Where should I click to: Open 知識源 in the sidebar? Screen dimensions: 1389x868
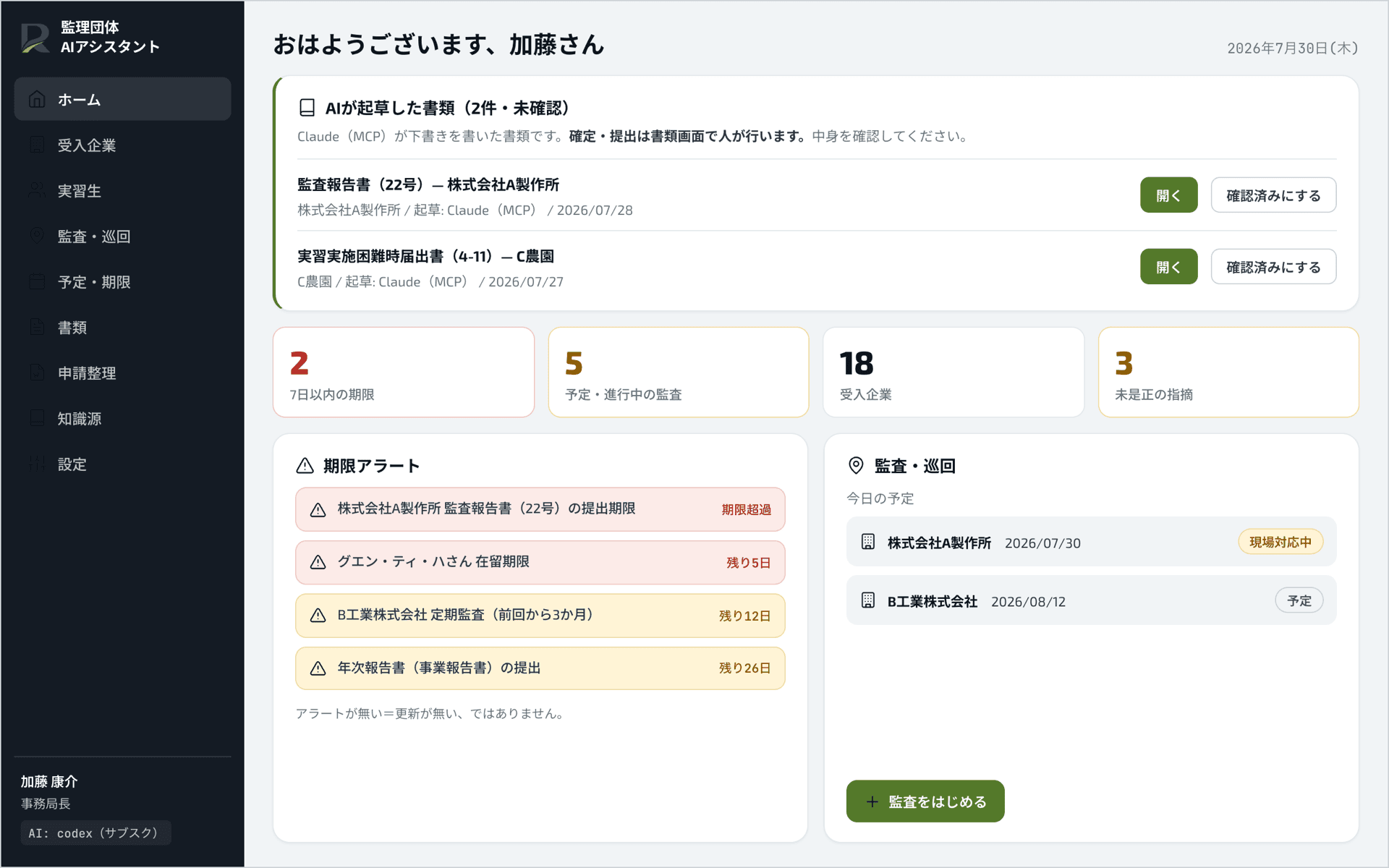point(122,418)
